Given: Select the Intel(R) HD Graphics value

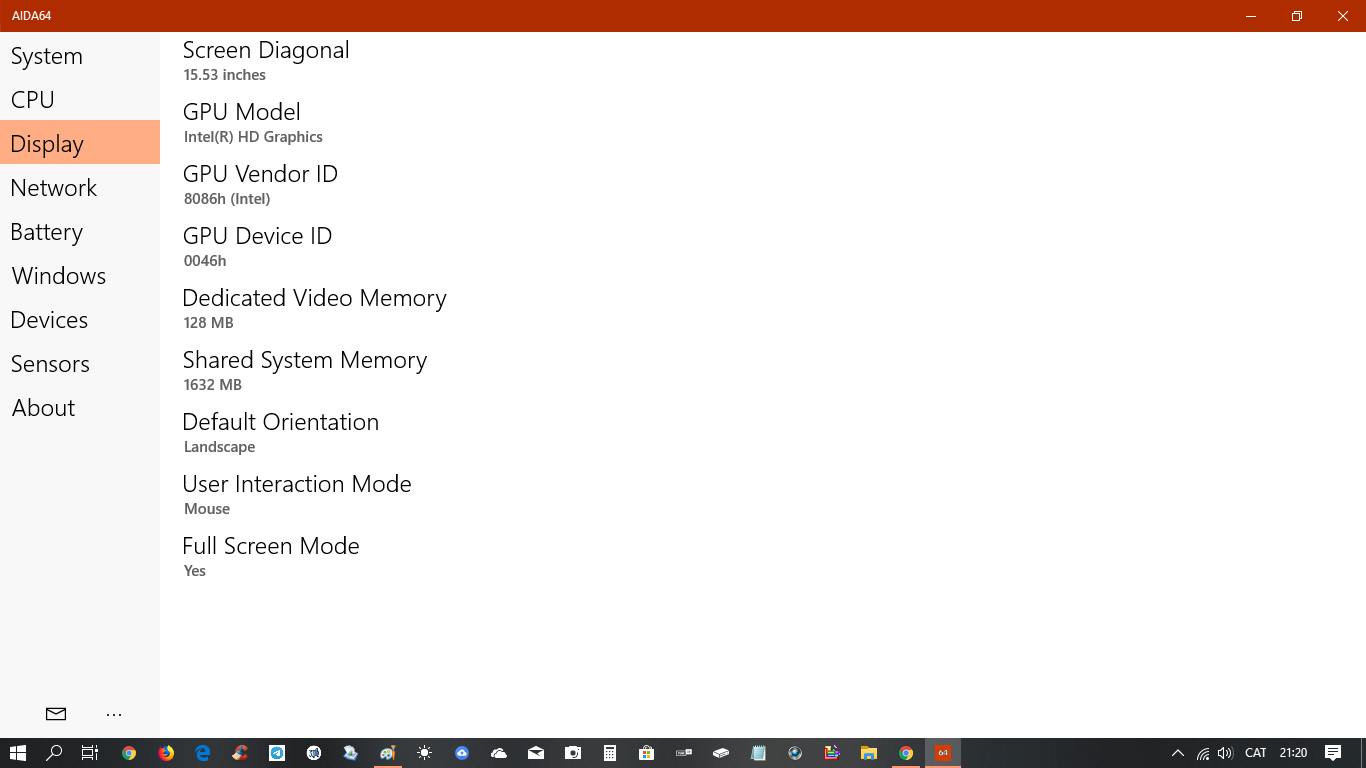Looking at the screenshot, I should (x=253, y=137).
